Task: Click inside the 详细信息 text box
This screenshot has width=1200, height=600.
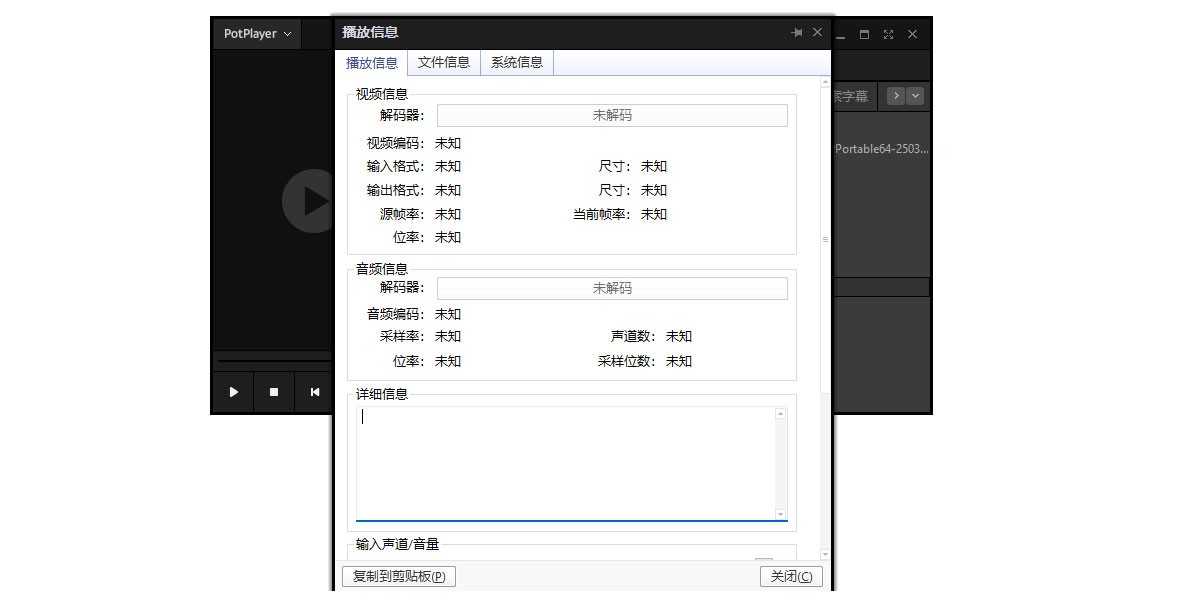Action: tap(565, 463)
